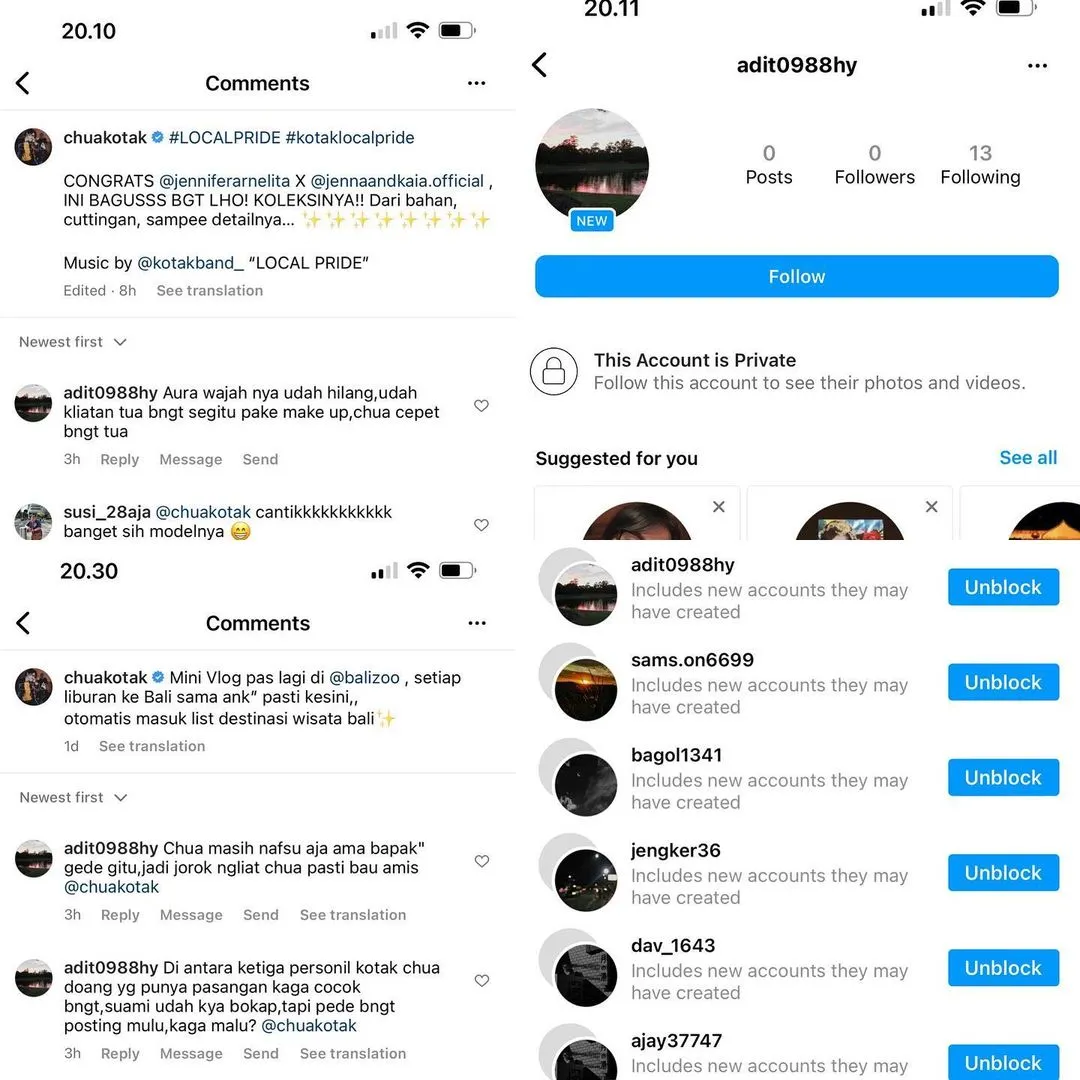Follow the adit0988hy account
Viewport: 1080px width, 1080px height.
(x=796, y=276)
